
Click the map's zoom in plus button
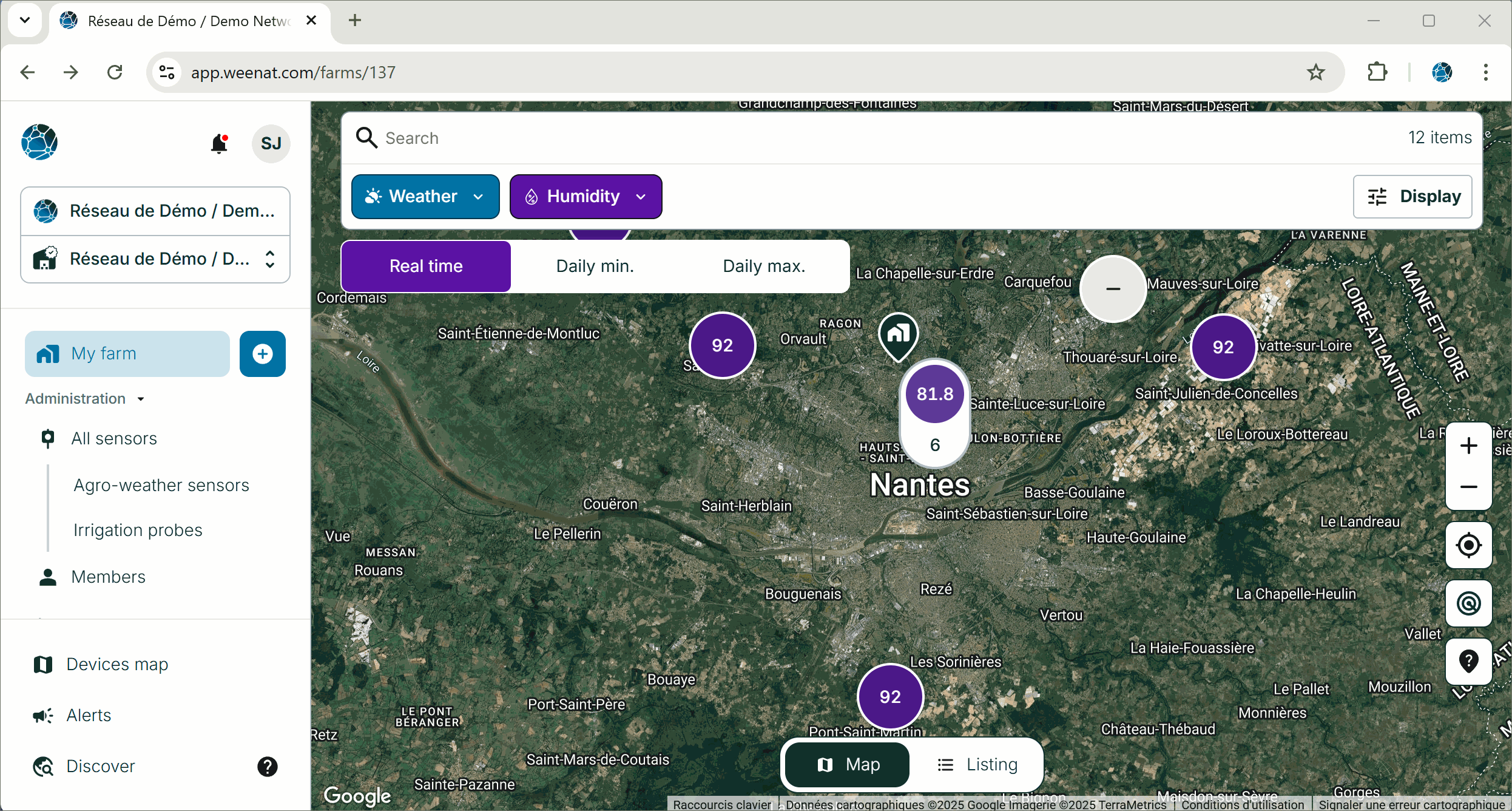pos(1468,446)
